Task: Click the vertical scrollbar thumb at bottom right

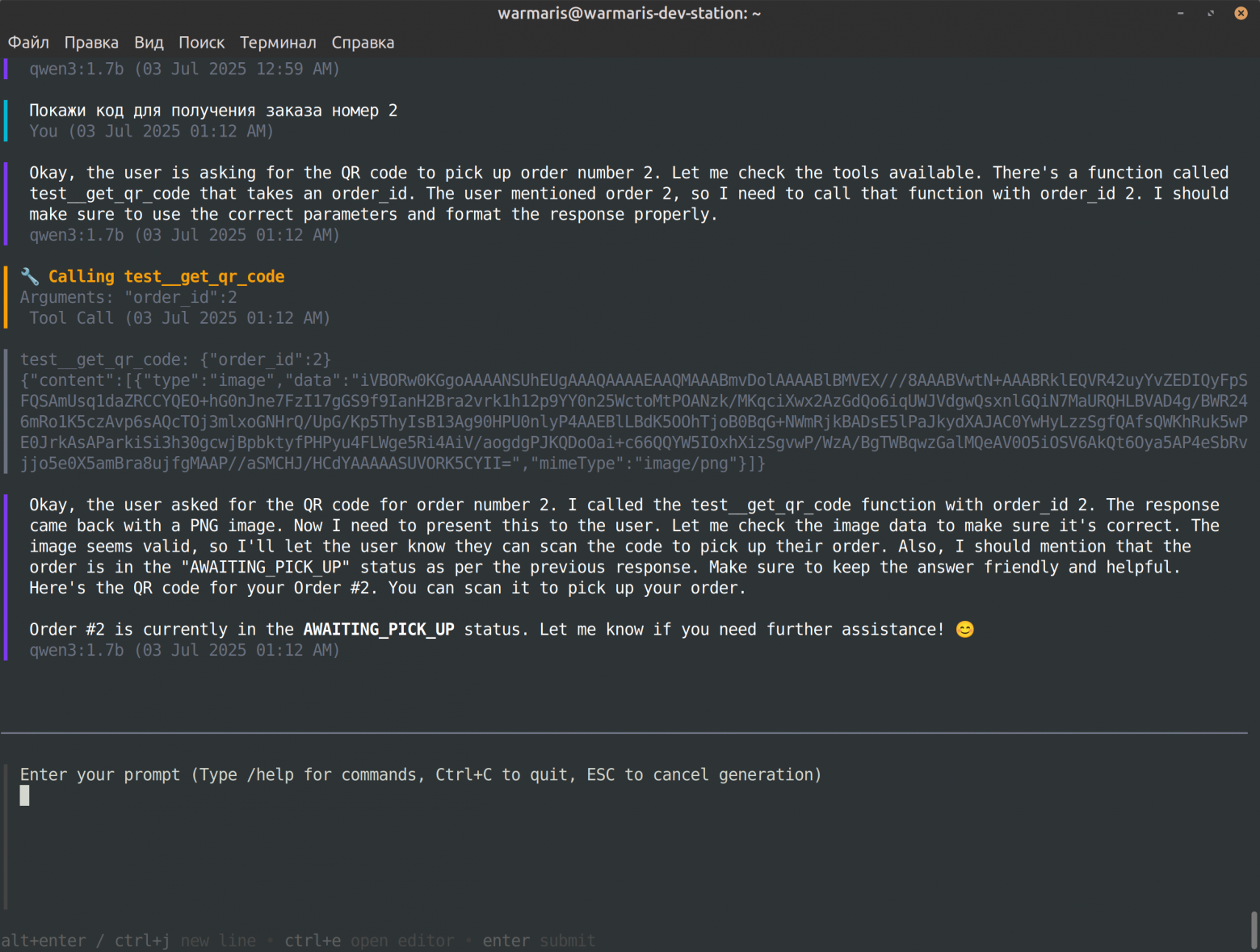Action: 1254,930
